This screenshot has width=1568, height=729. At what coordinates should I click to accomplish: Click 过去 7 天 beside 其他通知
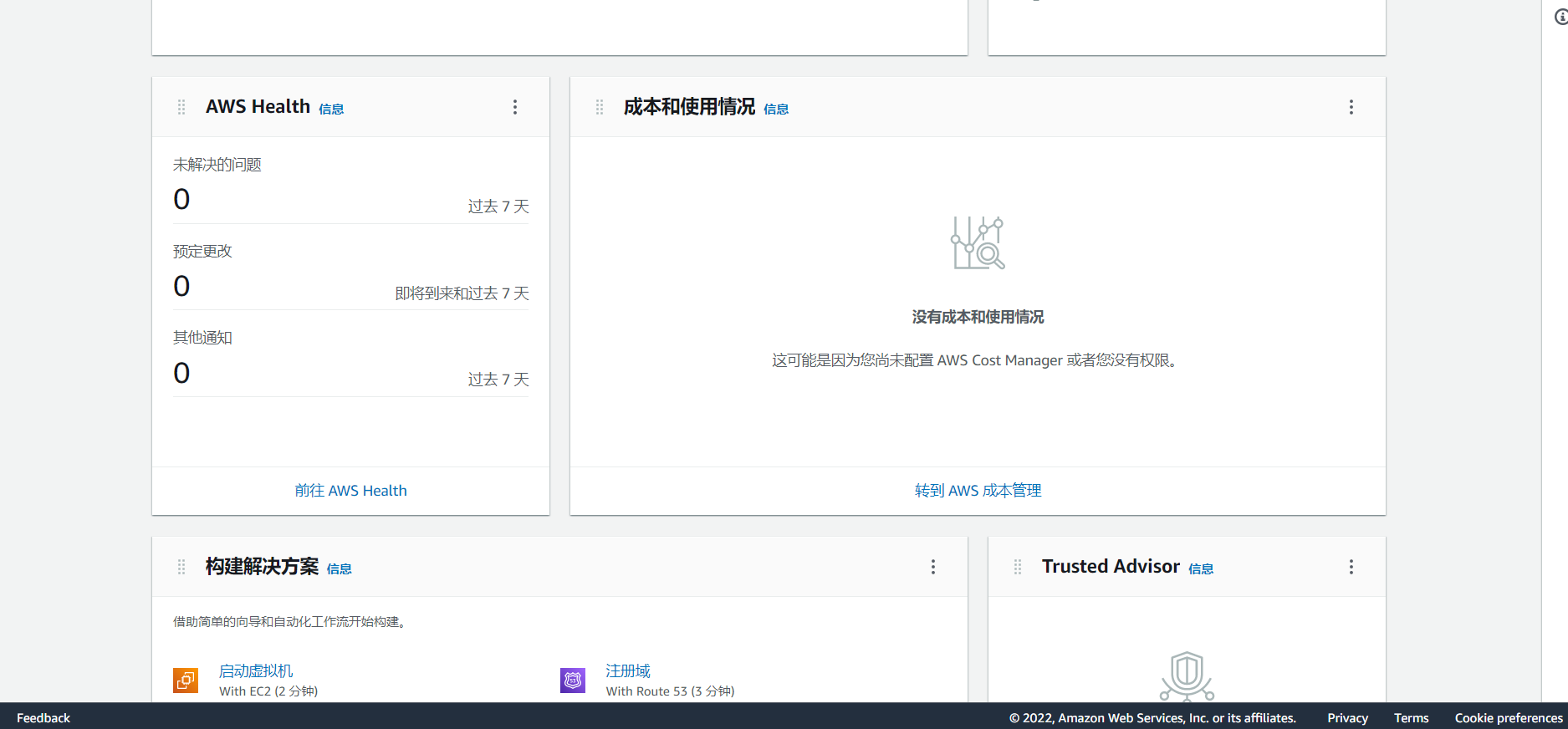498,380
